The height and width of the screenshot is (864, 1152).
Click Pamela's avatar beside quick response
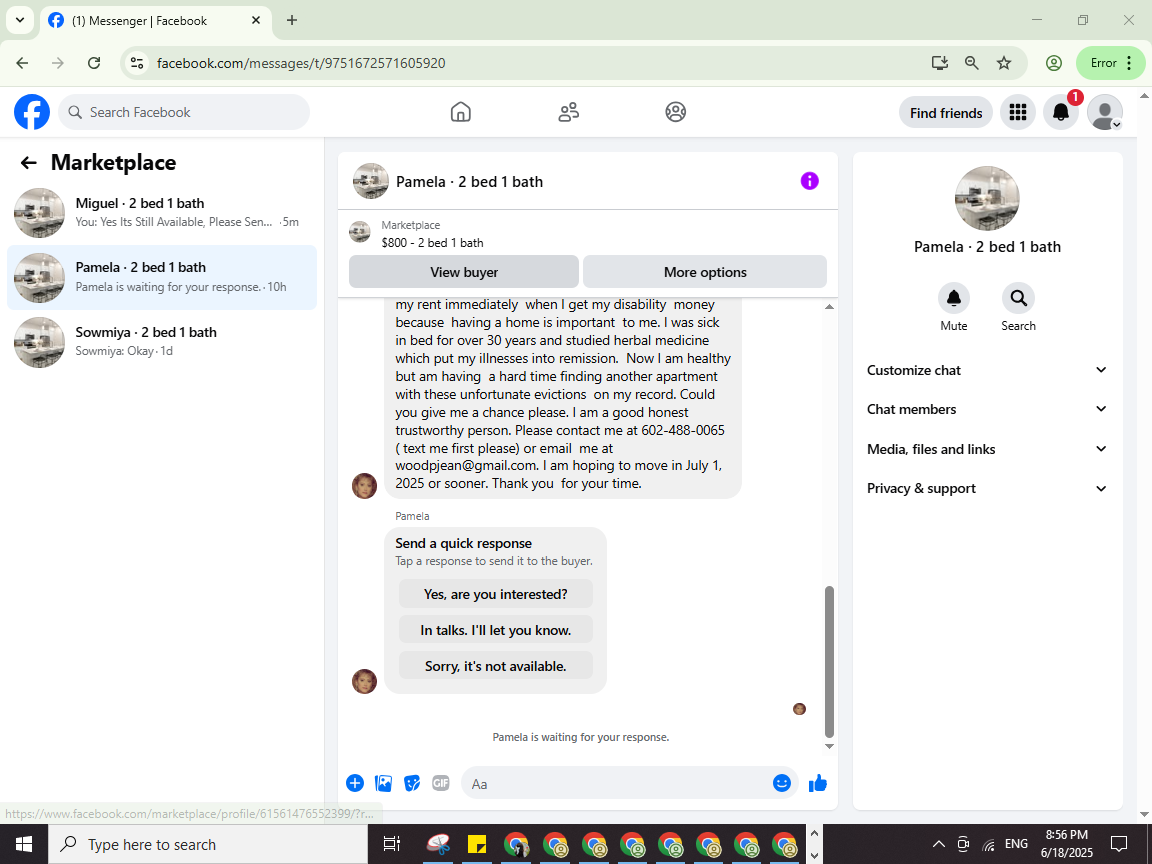[x=364, y=681]
